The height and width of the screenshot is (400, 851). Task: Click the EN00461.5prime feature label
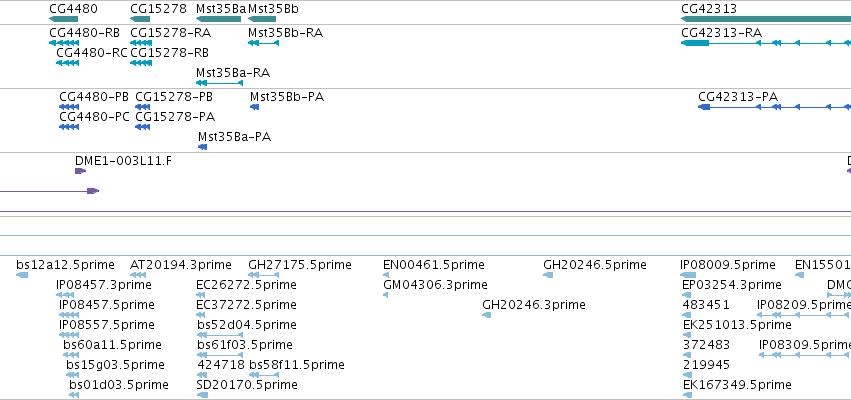pyautogui.click(x=434, y=265)
